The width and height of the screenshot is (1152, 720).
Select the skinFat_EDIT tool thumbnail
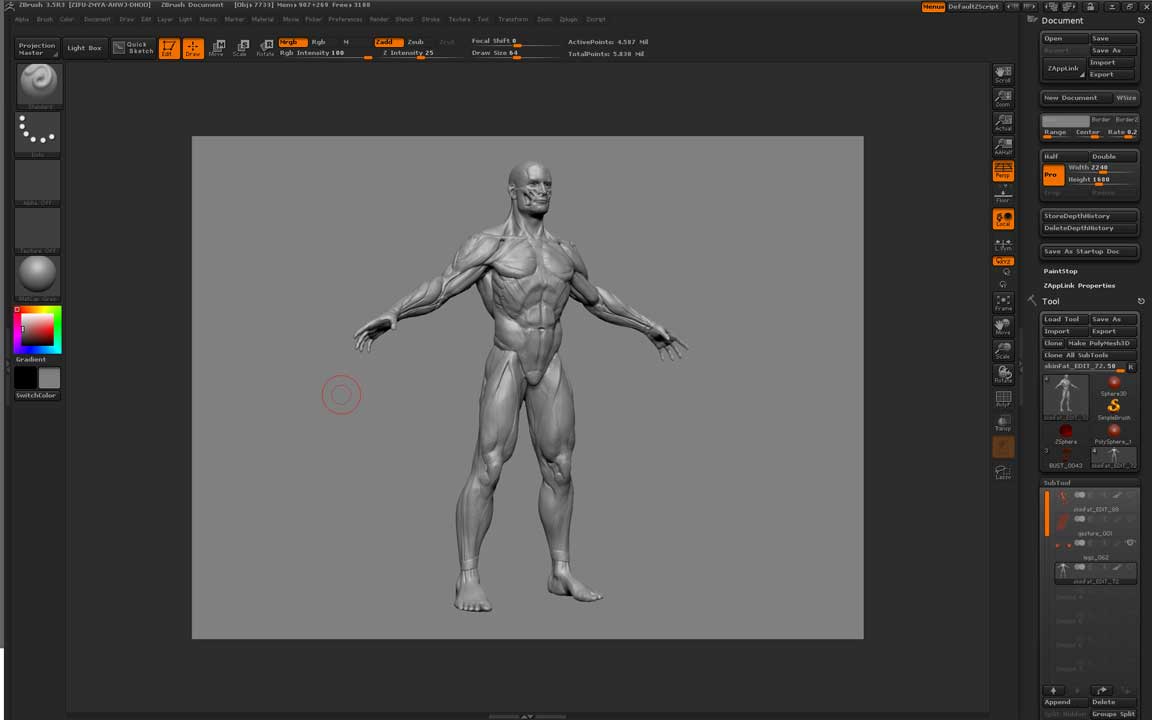[x=1066, y=397]
